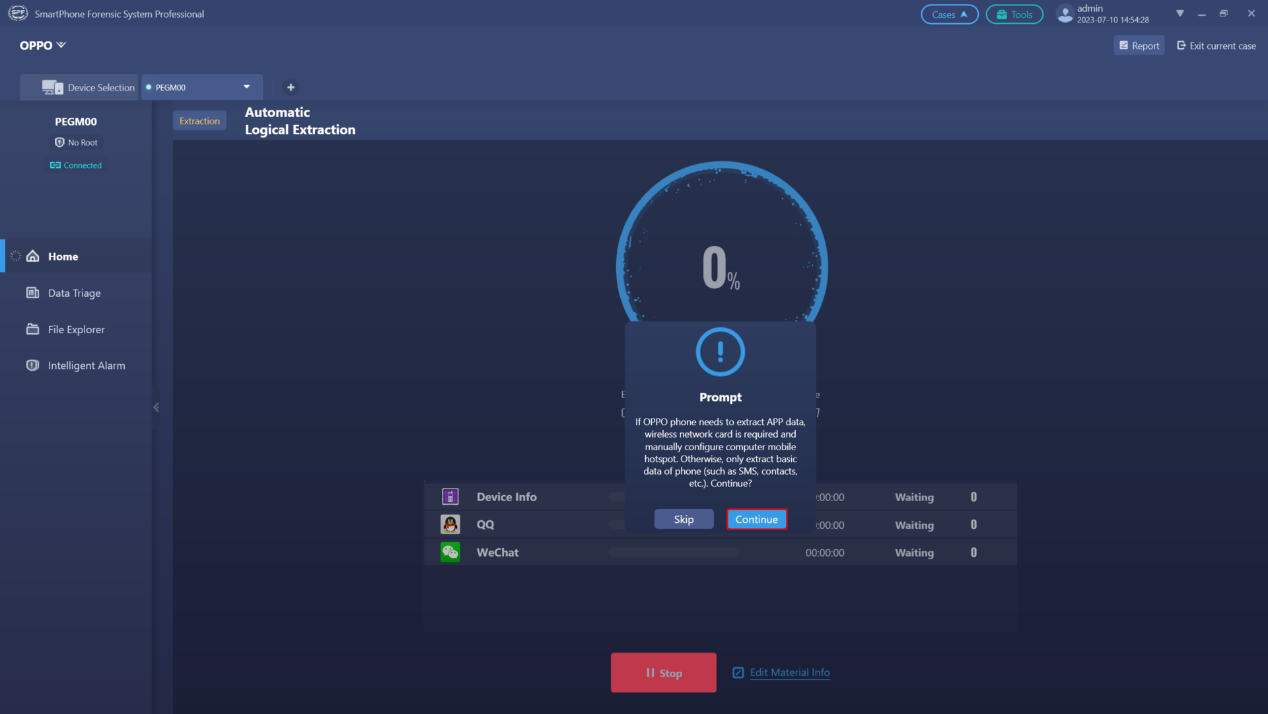Click the WeChat Waiting status
This screenshot has height=714, width=1268.
(914, 553)
